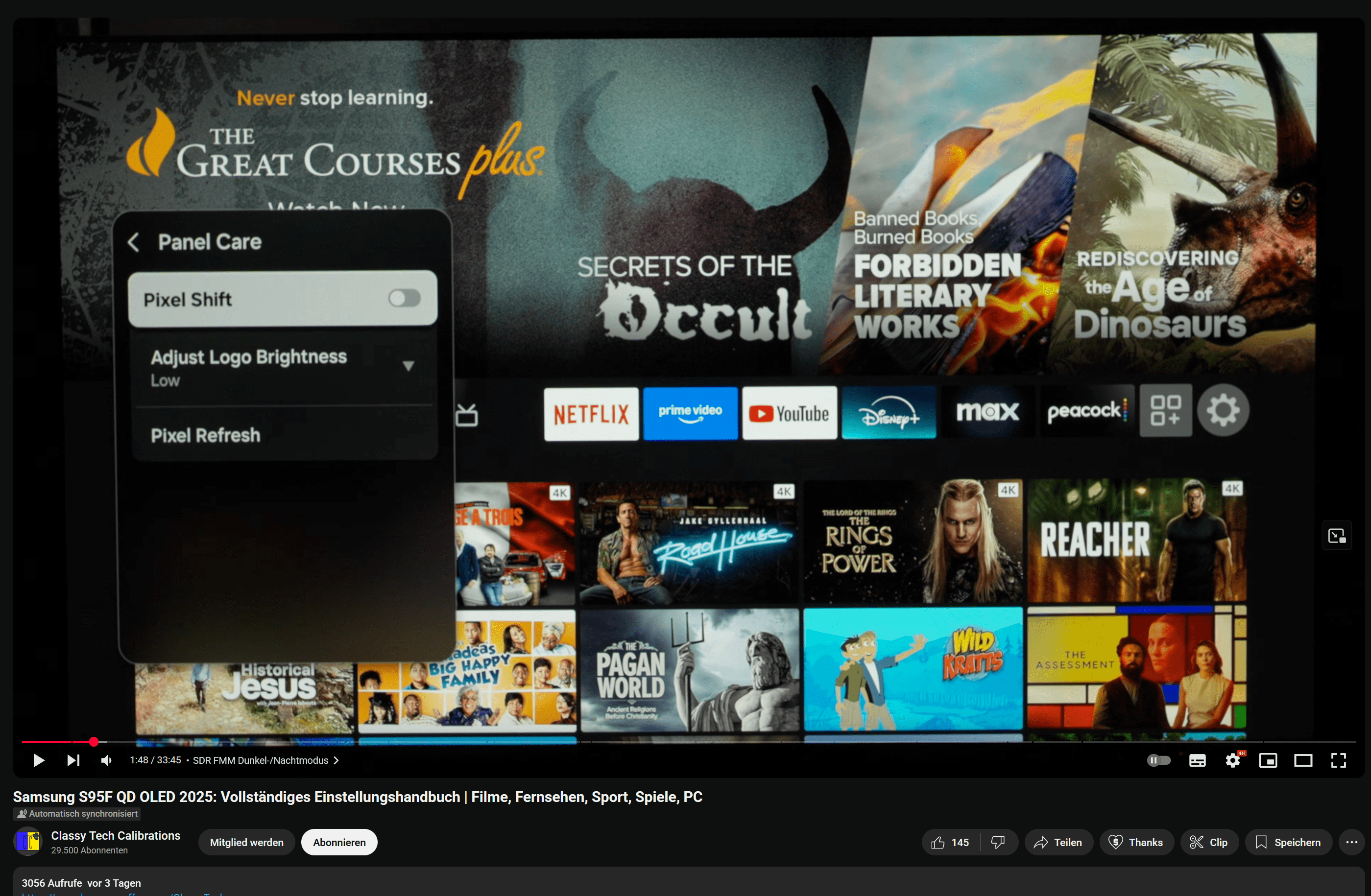Open video settings gear in player
Screen dimensions: 1371x896
click(x=1233, y=761)
